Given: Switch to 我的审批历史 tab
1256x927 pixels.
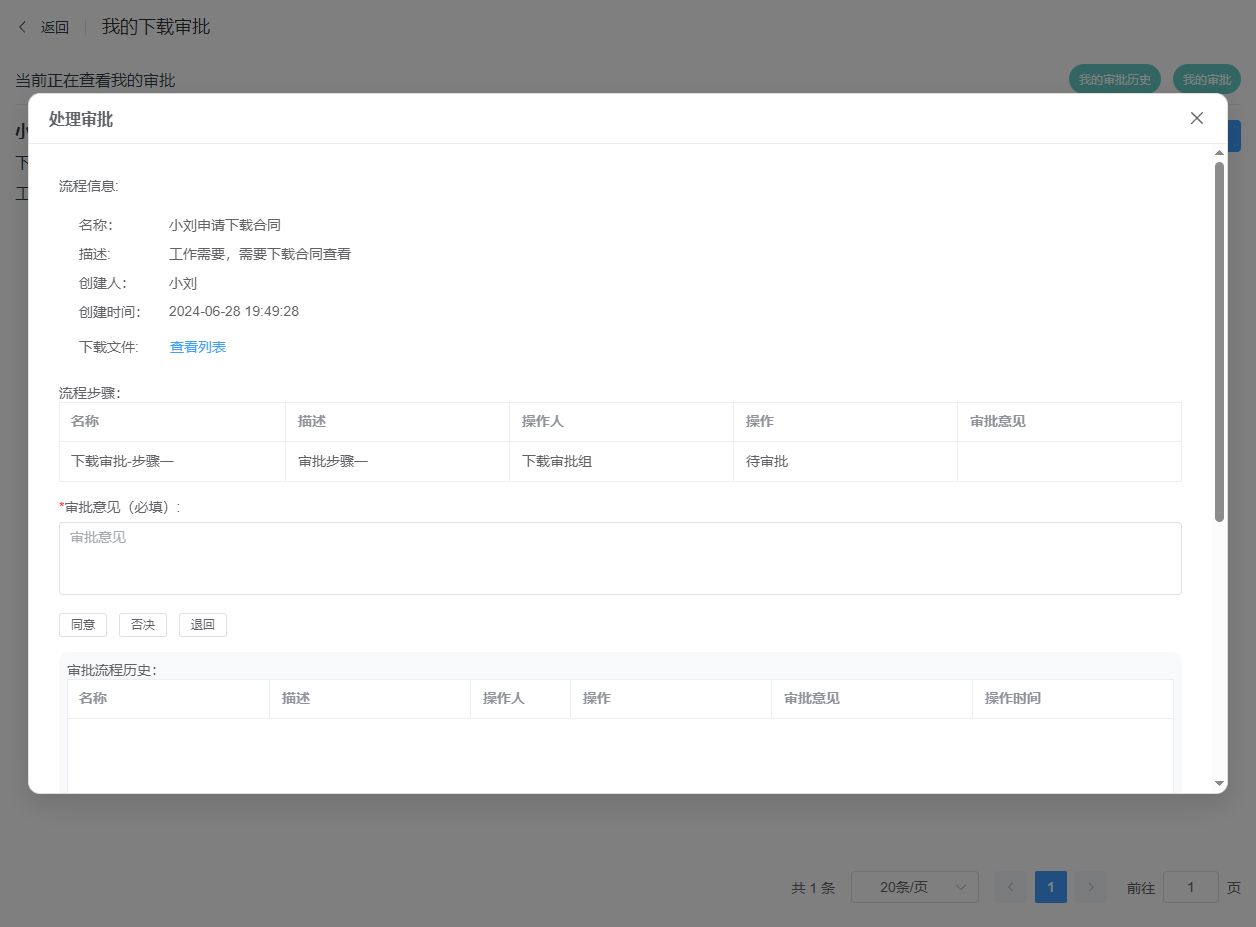Looking at the screenshot, I should 1114,79.
